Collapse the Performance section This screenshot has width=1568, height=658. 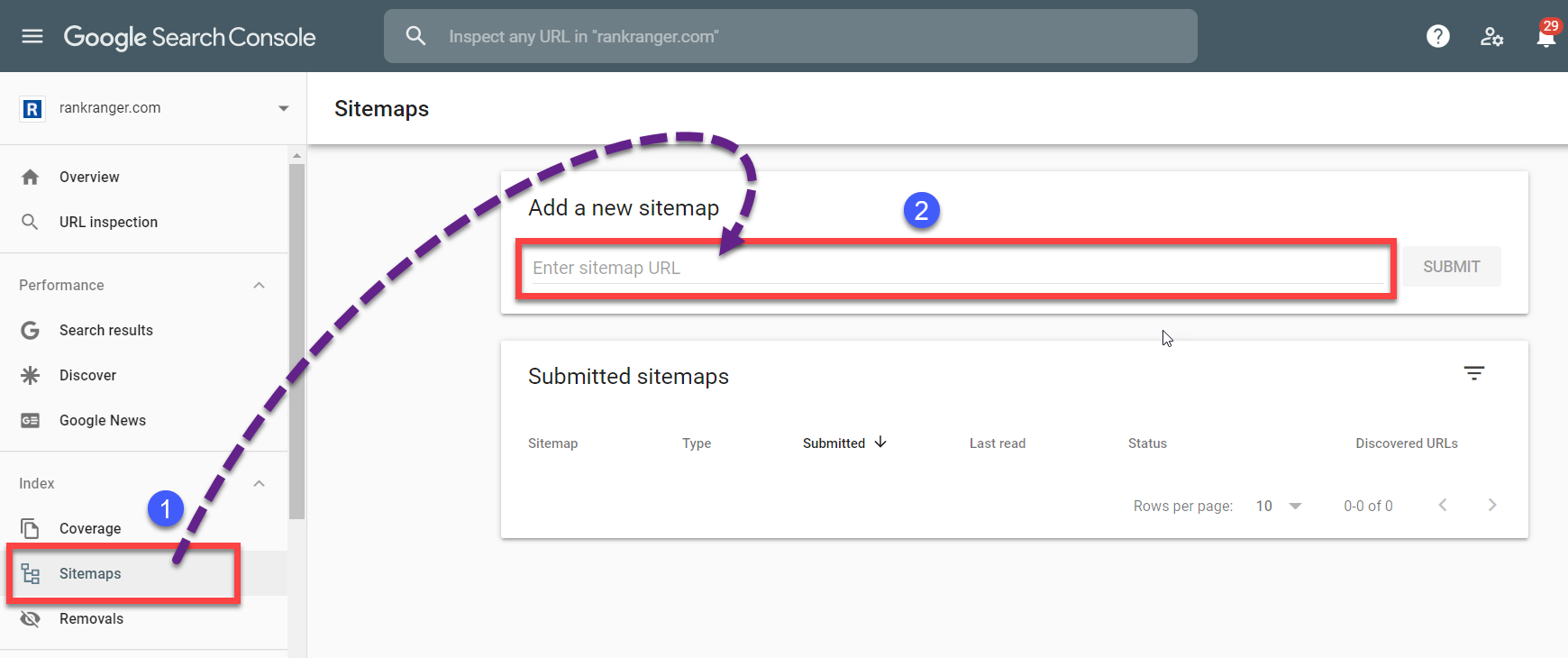[x=260, y=285]
